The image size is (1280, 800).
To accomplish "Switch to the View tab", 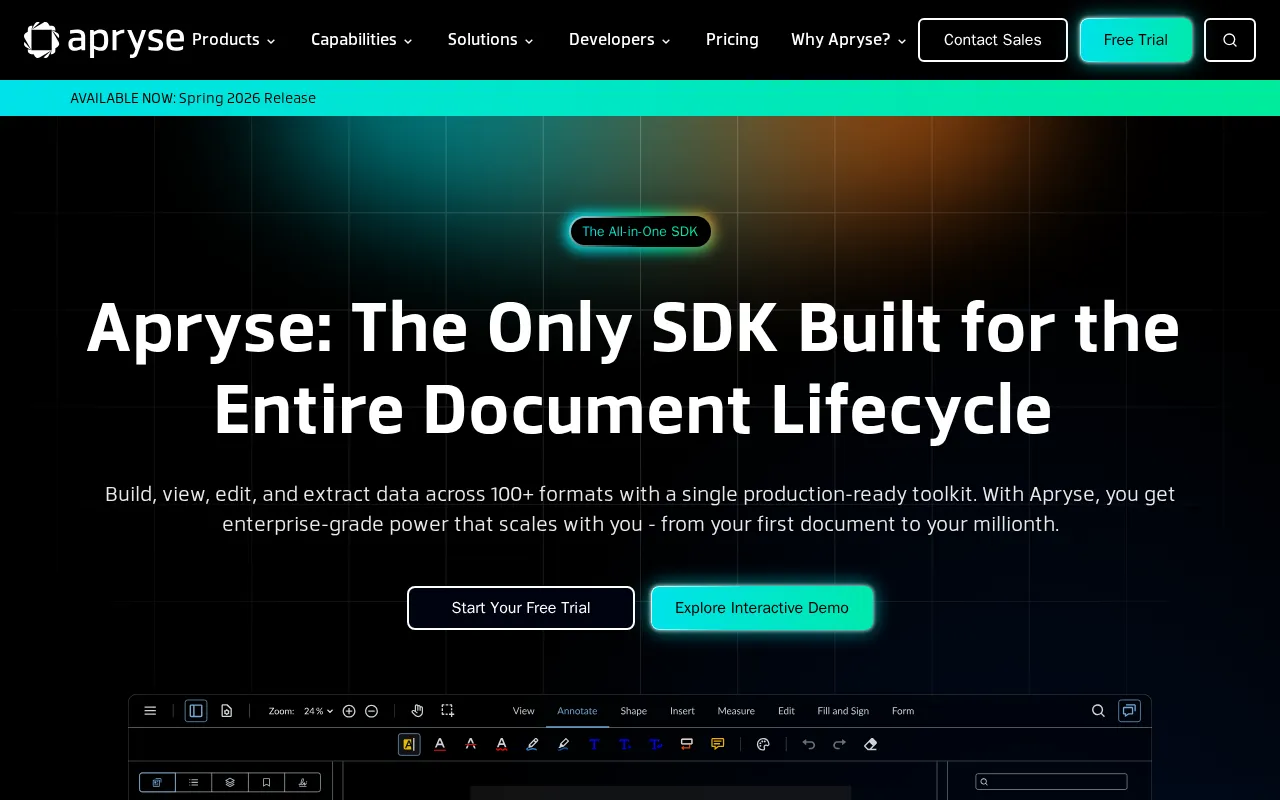I will [524, 711].
